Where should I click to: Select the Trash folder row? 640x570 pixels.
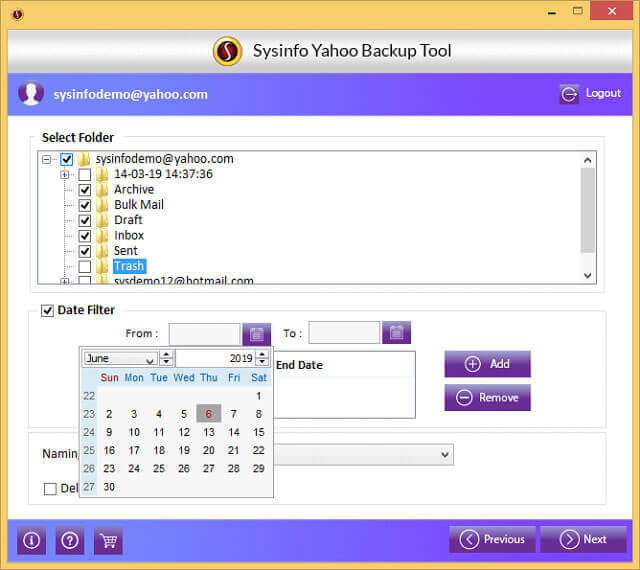click(x=129, y=266)
